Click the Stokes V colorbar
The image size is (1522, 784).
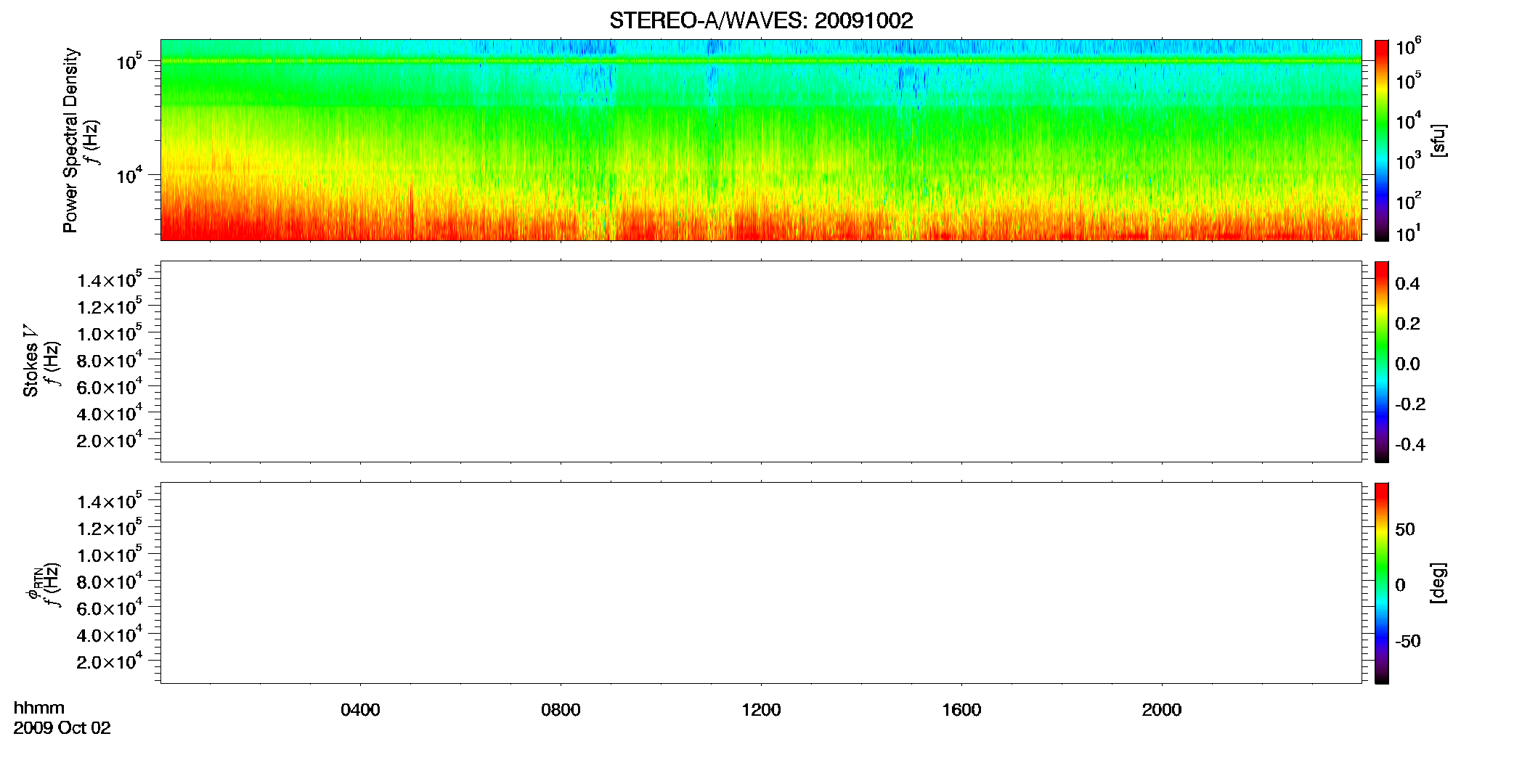pos(1381,362)
